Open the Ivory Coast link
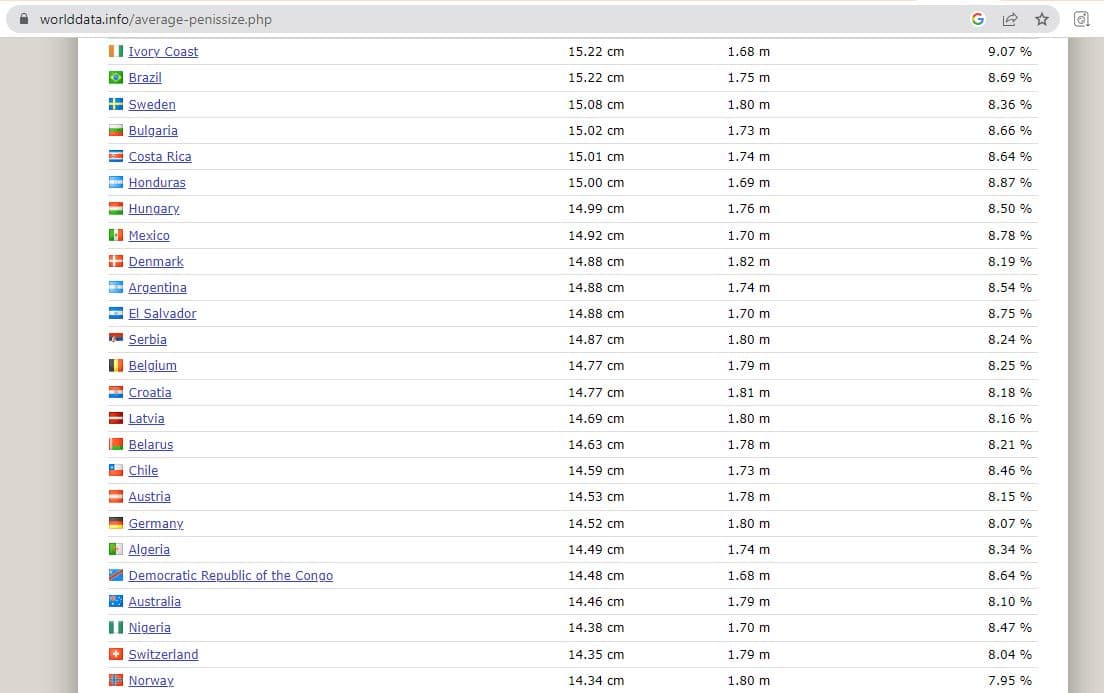 (163, 51)
